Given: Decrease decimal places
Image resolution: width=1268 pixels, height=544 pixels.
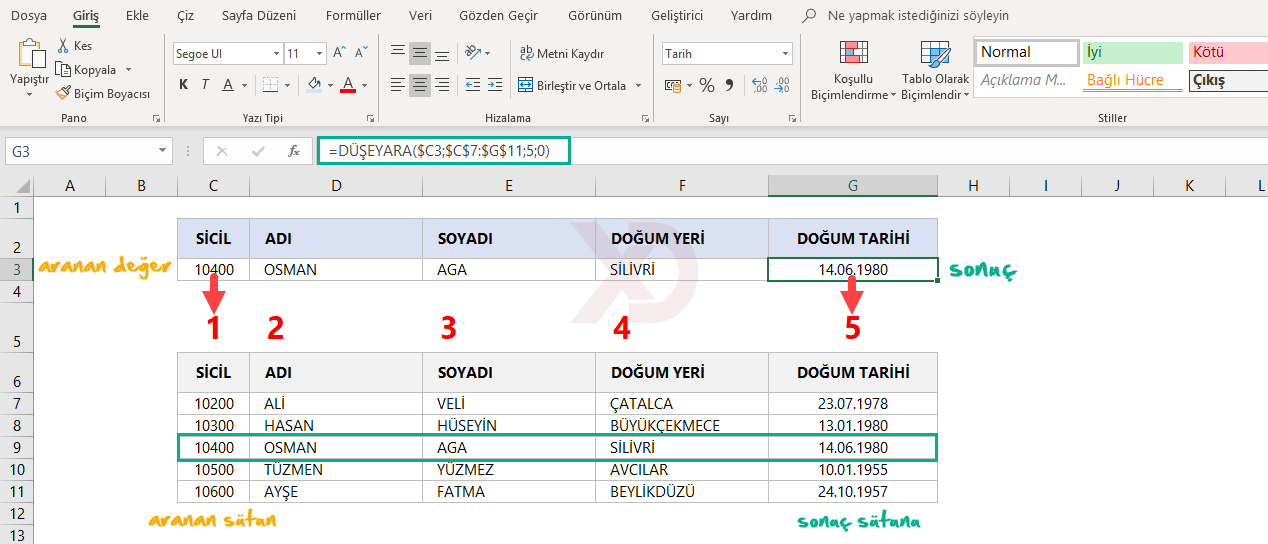Looking at the screenshot, I should coord(780,85).
